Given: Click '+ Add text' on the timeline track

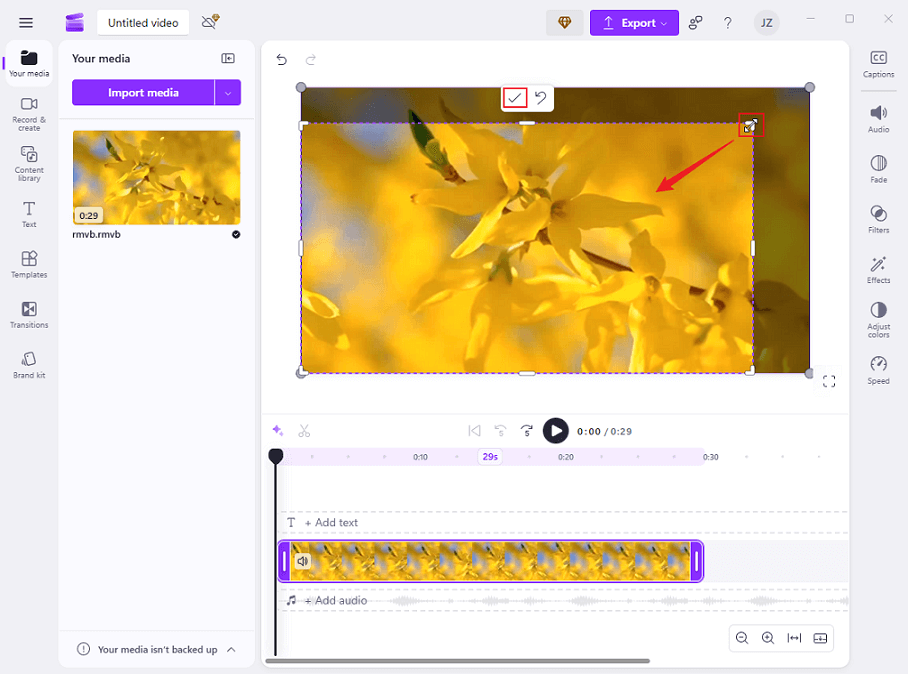Looking at the screenshot, I should [x=330, y=522].
